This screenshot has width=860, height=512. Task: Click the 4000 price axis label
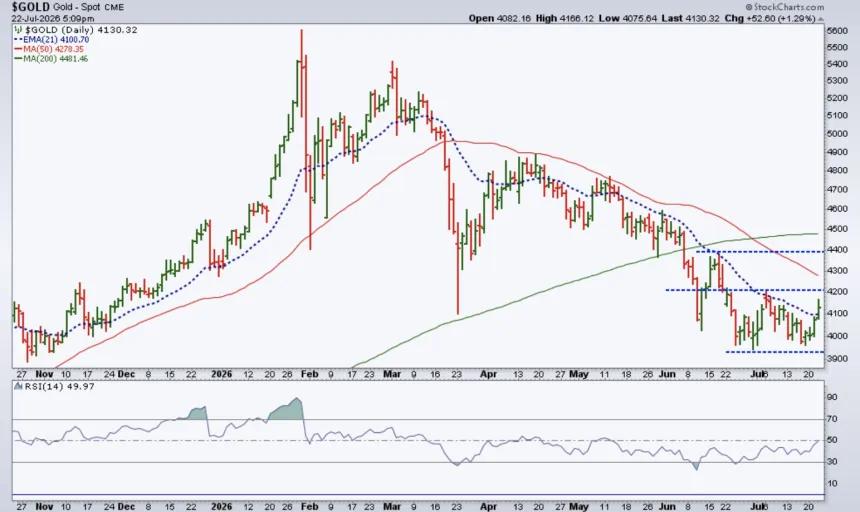pos(837,335)
